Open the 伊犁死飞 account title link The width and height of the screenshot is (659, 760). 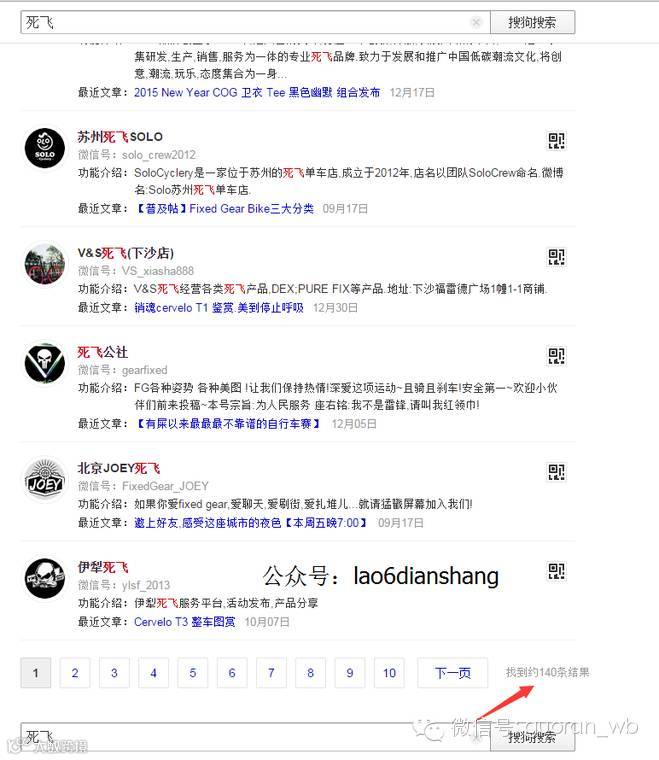point(103,568)
